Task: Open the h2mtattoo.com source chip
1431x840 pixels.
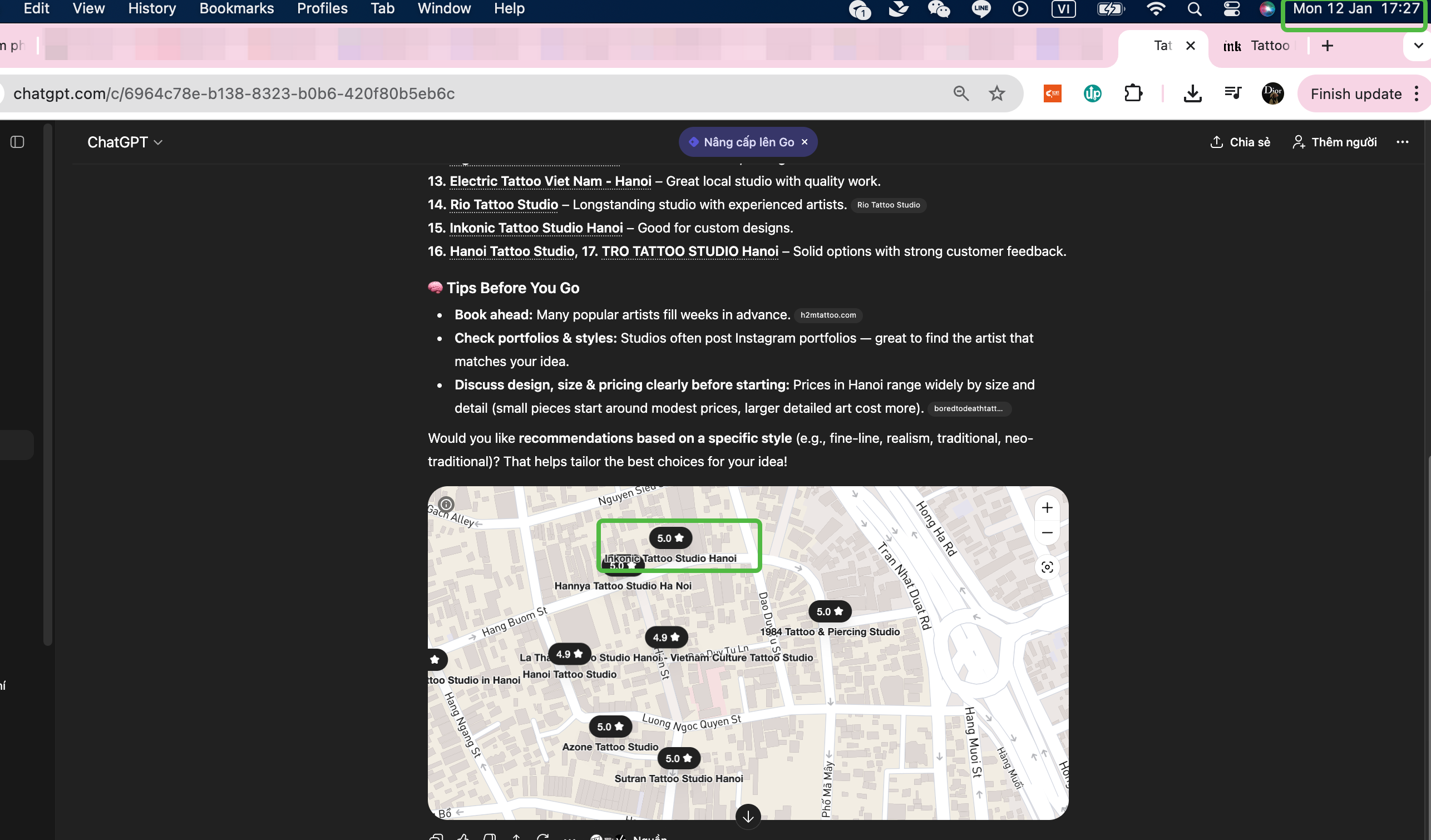Action: coord(828,315)
